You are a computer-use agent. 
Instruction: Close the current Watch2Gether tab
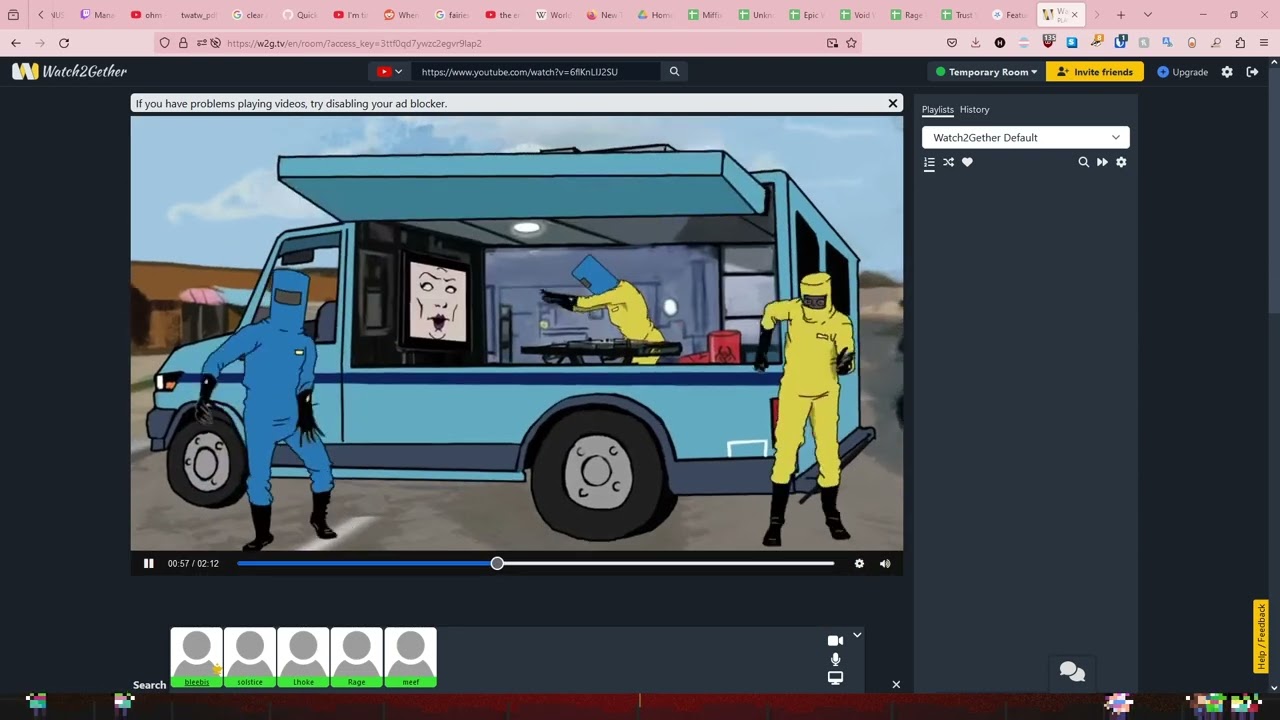[1074, 15]
